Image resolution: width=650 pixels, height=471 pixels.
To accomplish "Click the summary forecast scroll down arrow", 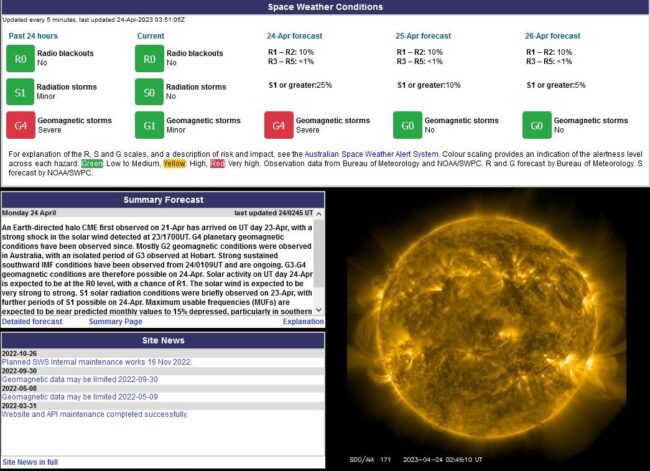I will (319, 310).
